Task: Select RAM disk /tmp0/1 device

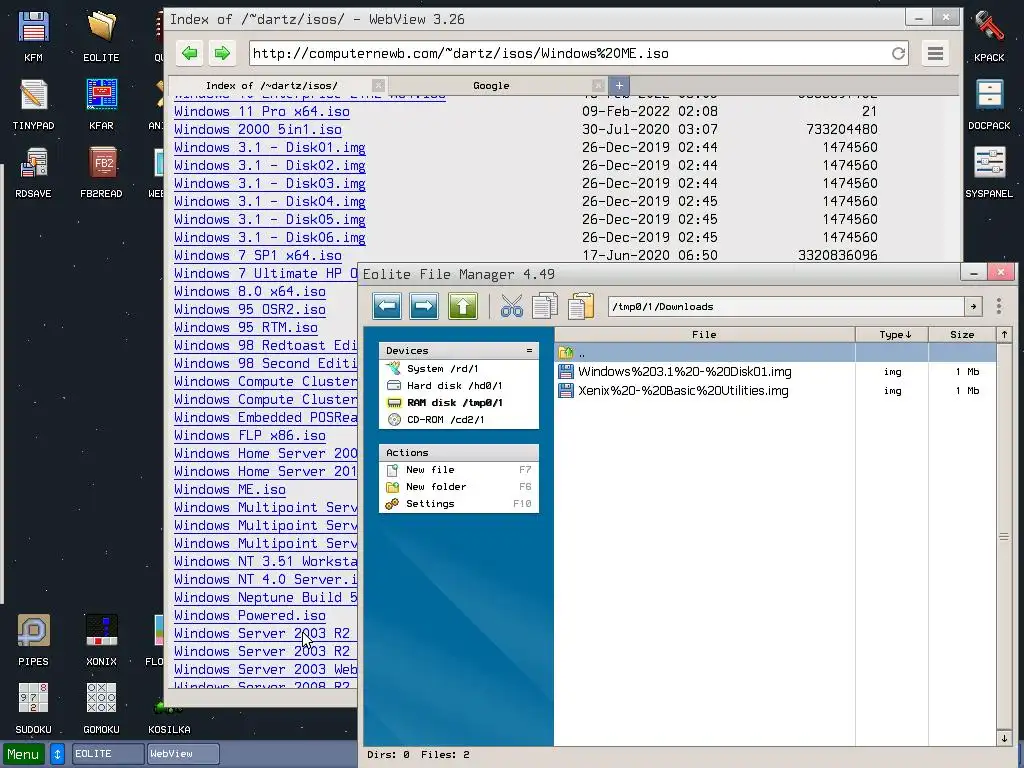Action: coord(458,402)
